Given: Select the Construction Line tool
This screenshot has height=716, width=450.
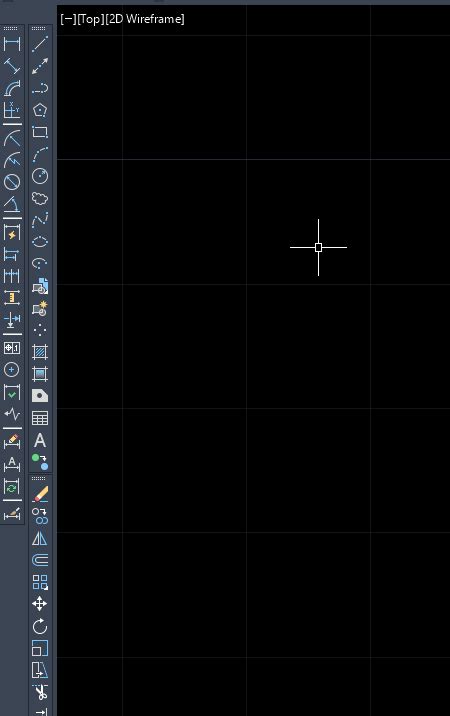Looking at the screenshot, I should pyautogui.click(x=40, y=66).
